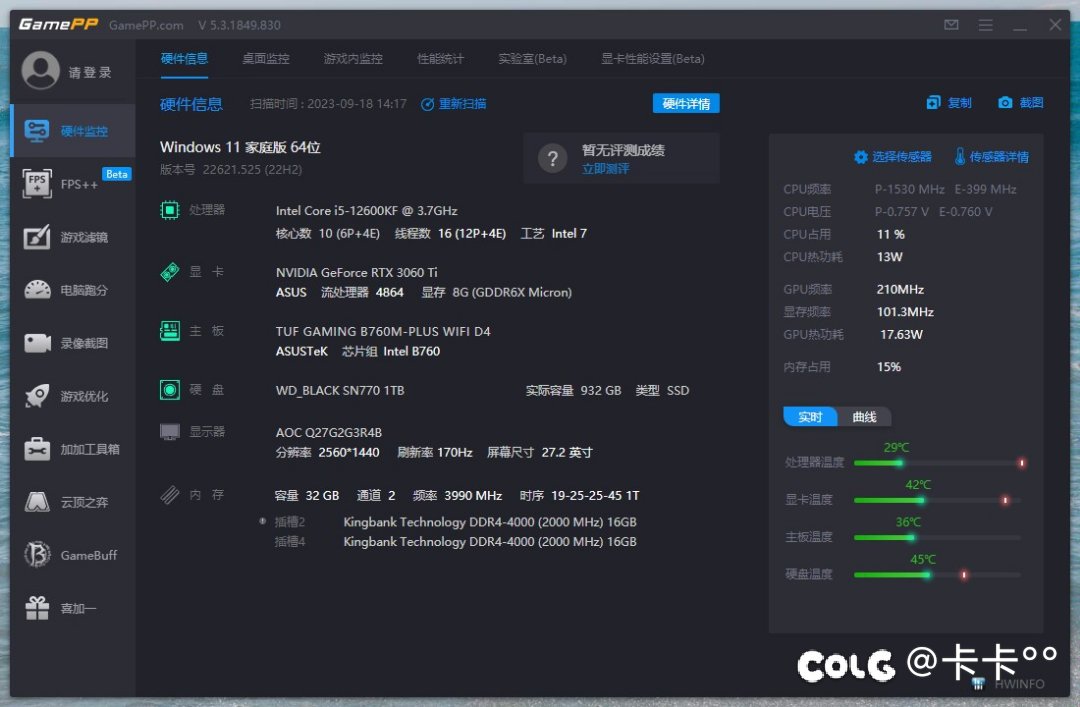This screenshot has height=707, width=1080.
Task: Switch to the 桌面监控 tab
Action: click(266, 59)
